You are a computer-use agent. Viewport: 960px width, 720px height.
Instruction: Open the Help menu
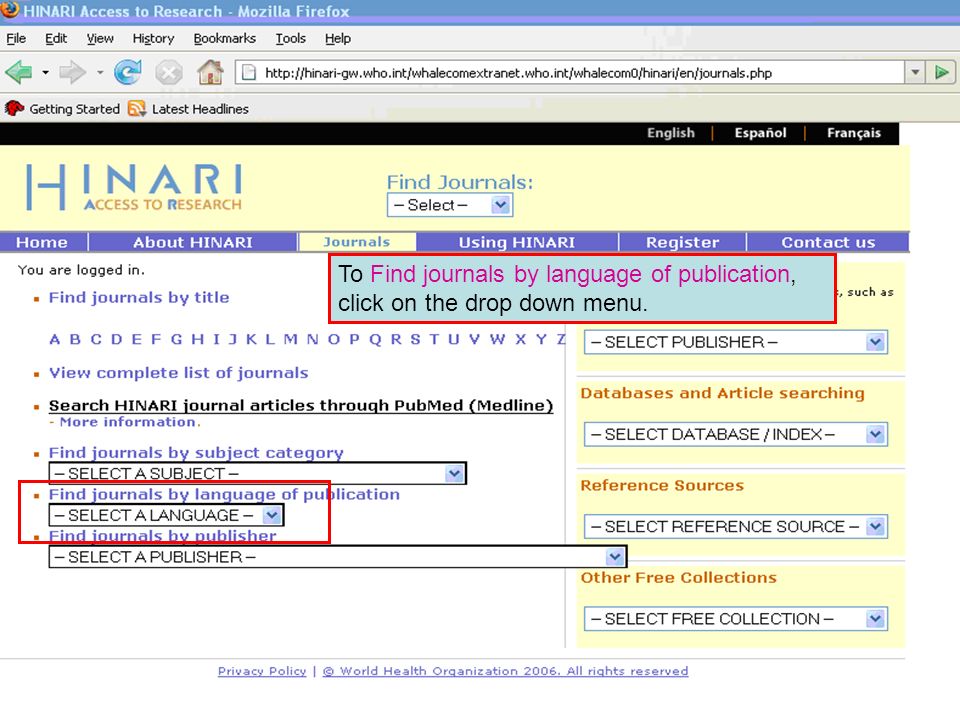pos(337,39)
